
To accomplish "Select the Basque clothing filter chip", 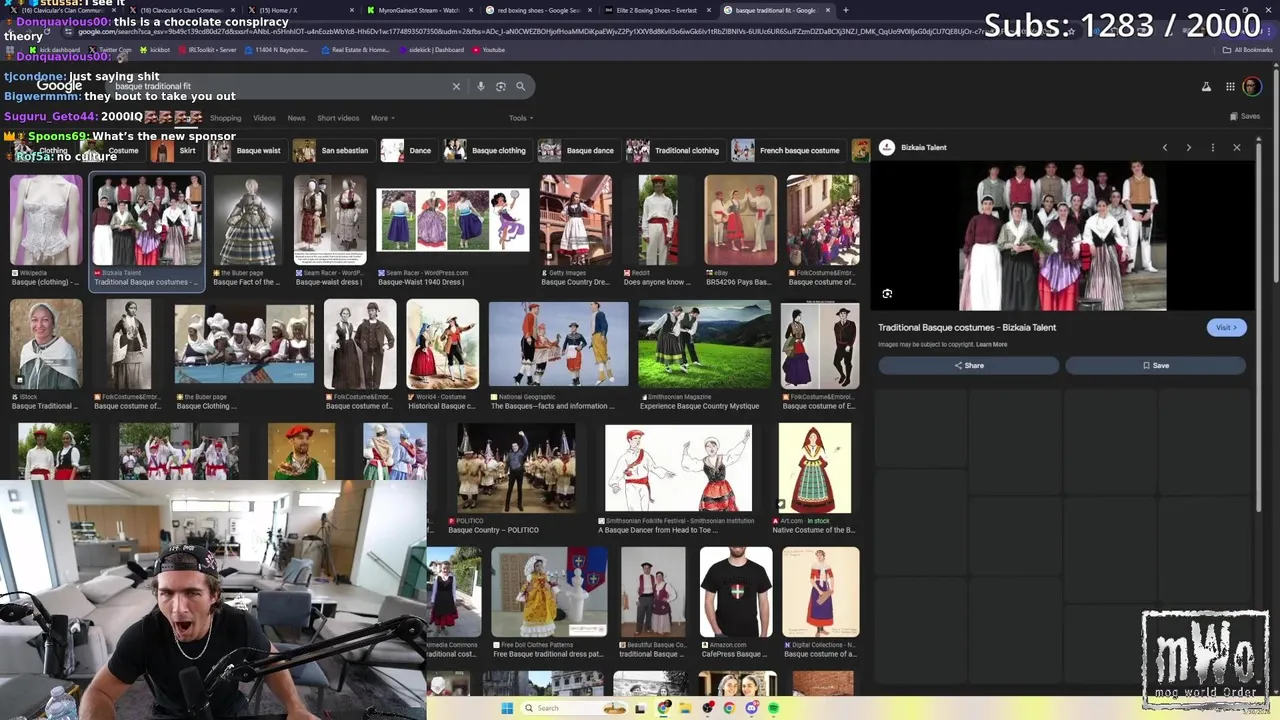I will [x=487, y=151].
